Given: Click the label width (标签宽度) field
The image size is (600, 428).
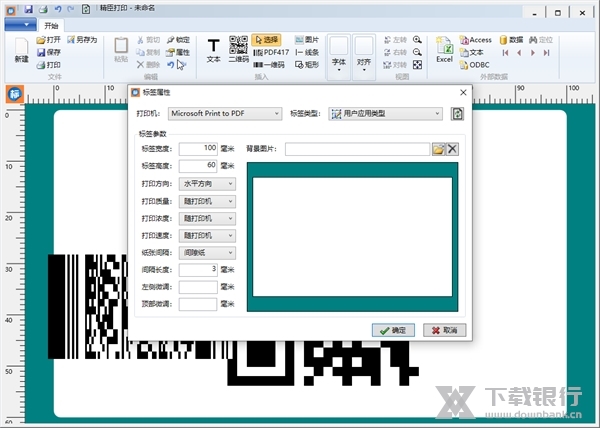Looking at the screenshot, I should click(x=198, y=149).
